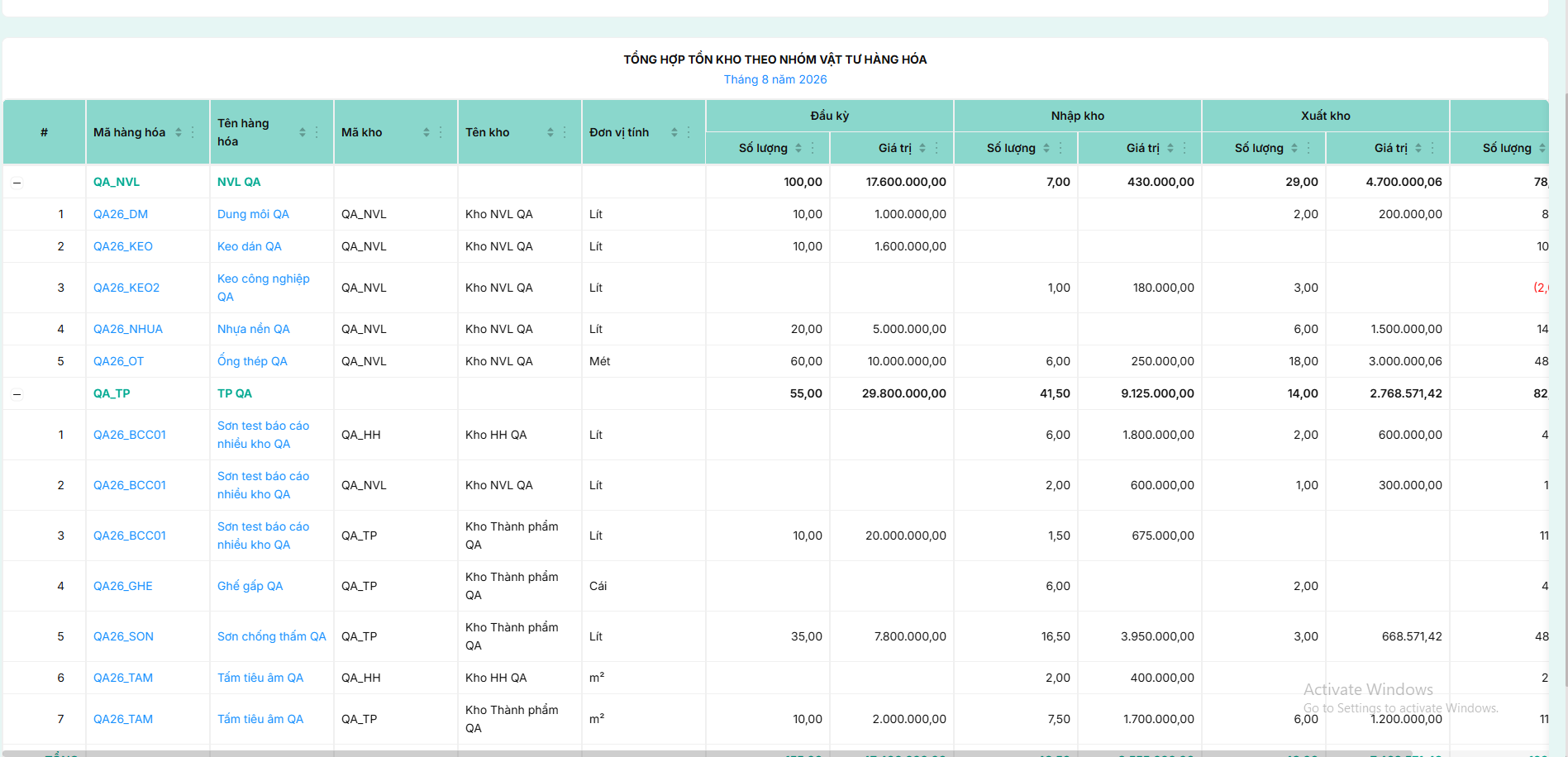This screenshot has width=1568, height=757.
Task: Open Xuất kho Giá trị column menu
Action: (1432, 148)
